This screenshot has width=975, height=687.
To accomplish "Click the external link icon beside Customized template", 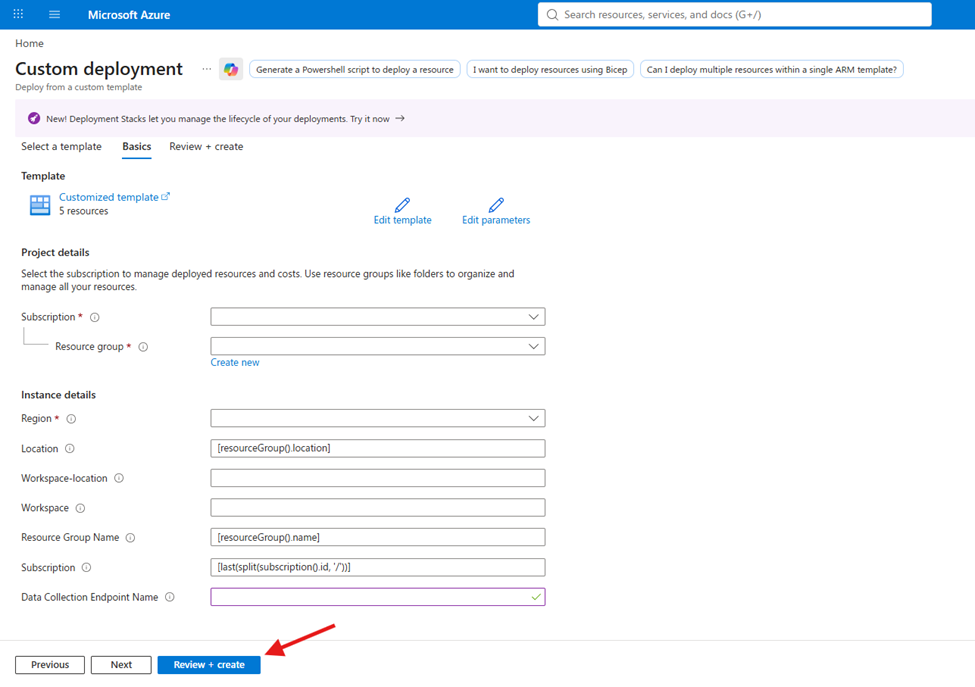I will [x=165, y=196].
